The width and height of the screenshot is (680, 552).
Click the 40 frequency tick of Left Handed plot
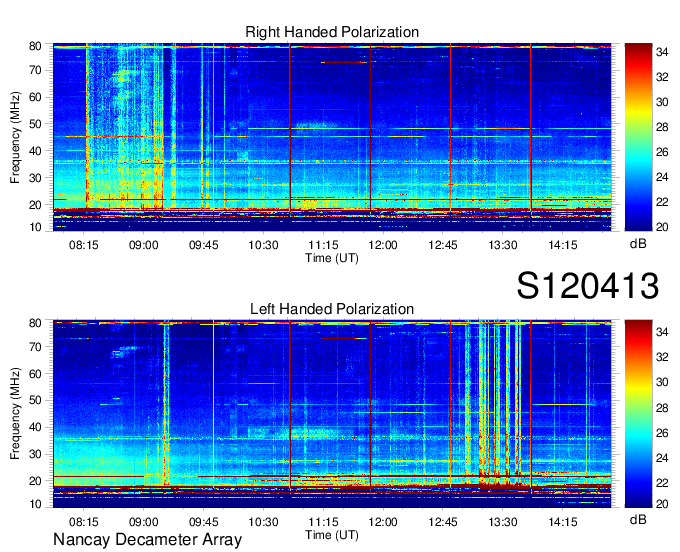tap(35, 427)
